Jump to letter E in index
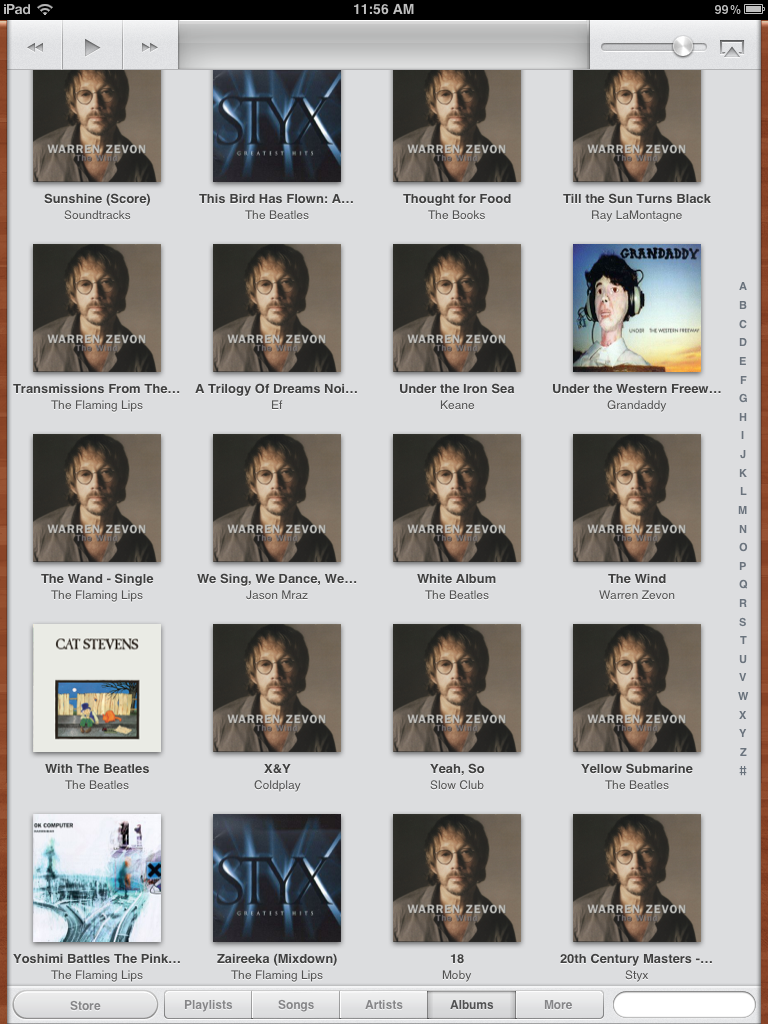768x1024 pixels. (x=743, y=361)
